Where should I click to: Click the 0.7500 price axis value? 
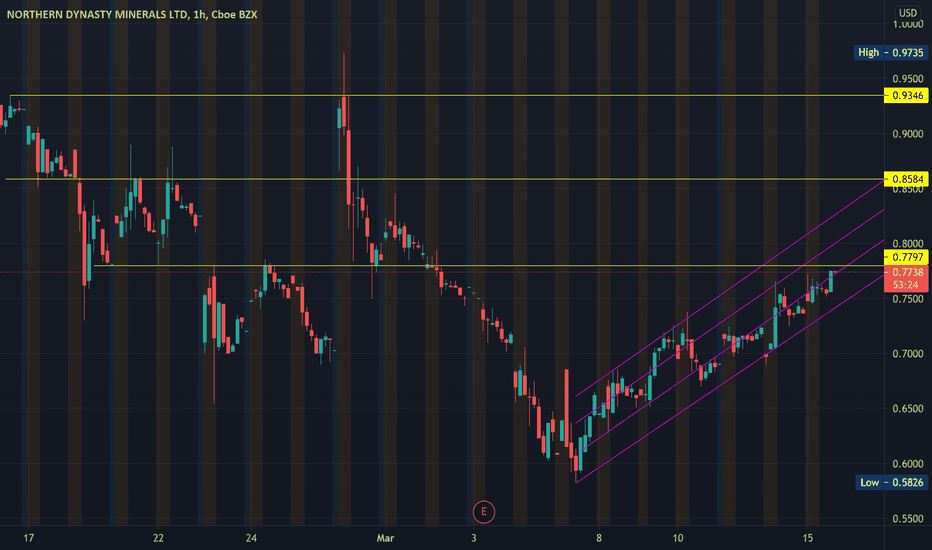[x=908, y=299]
